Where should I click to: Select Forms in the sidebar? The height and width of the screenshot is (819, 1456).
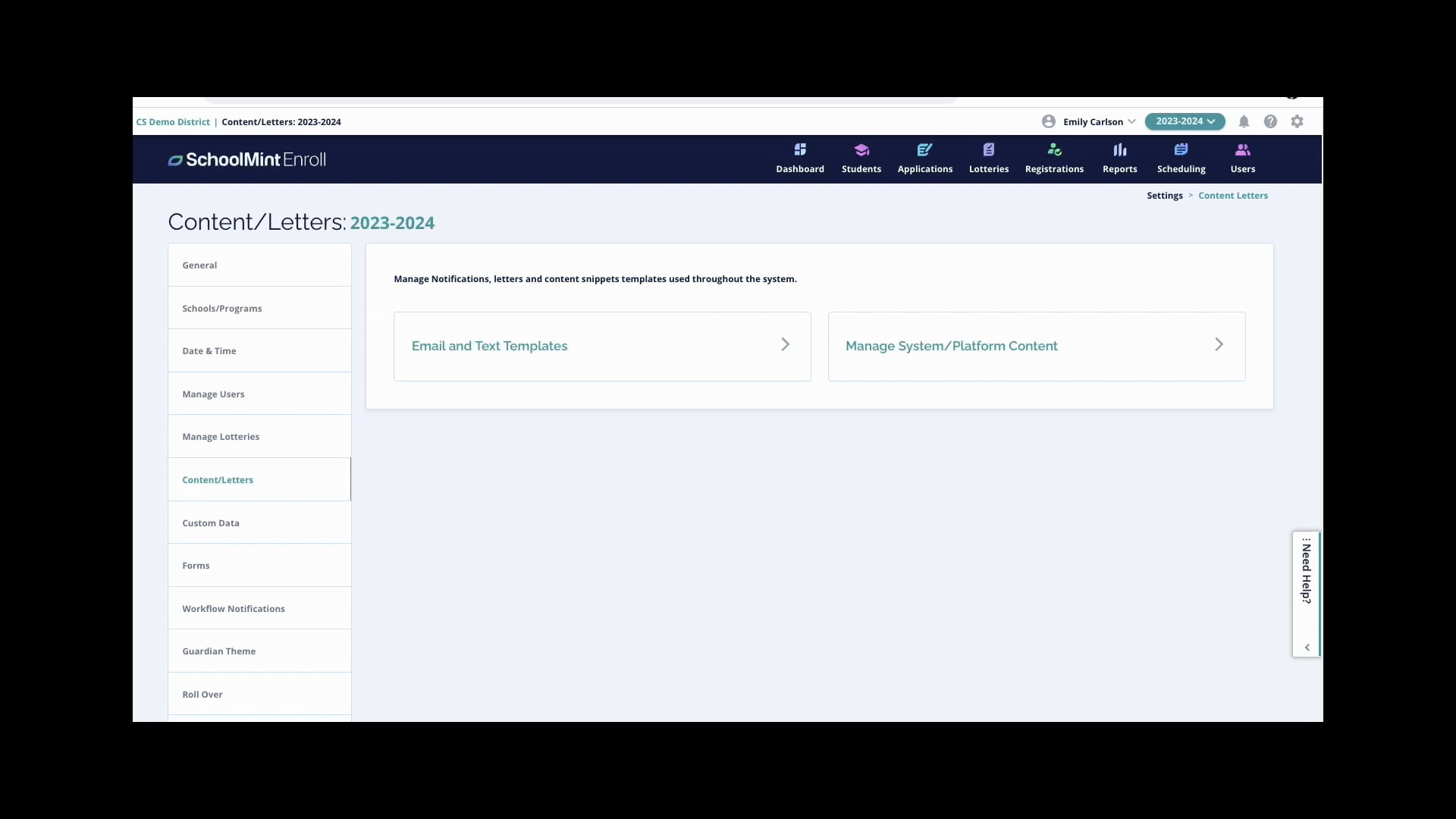259,566
